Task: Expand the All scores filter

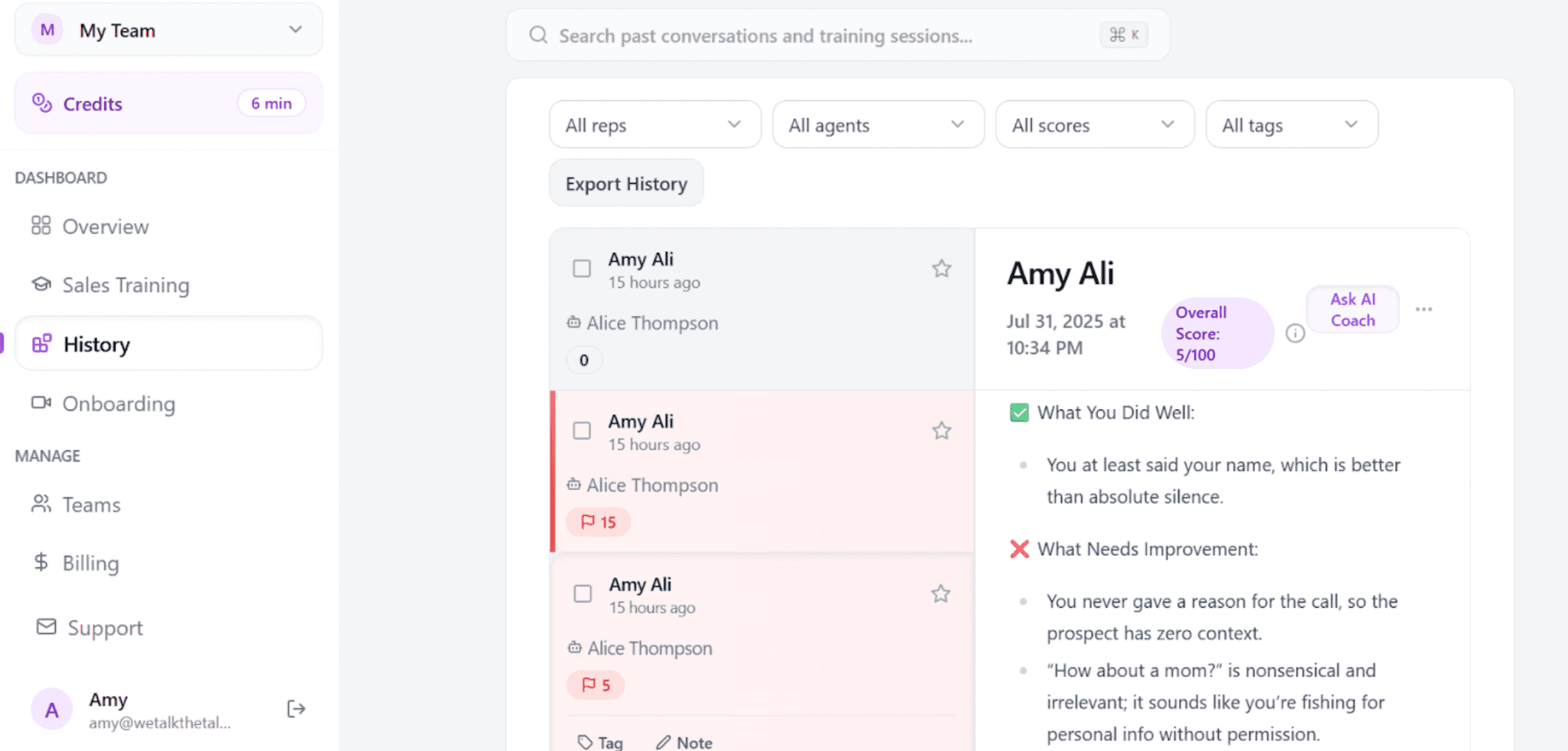Action: click(1094, 124)
